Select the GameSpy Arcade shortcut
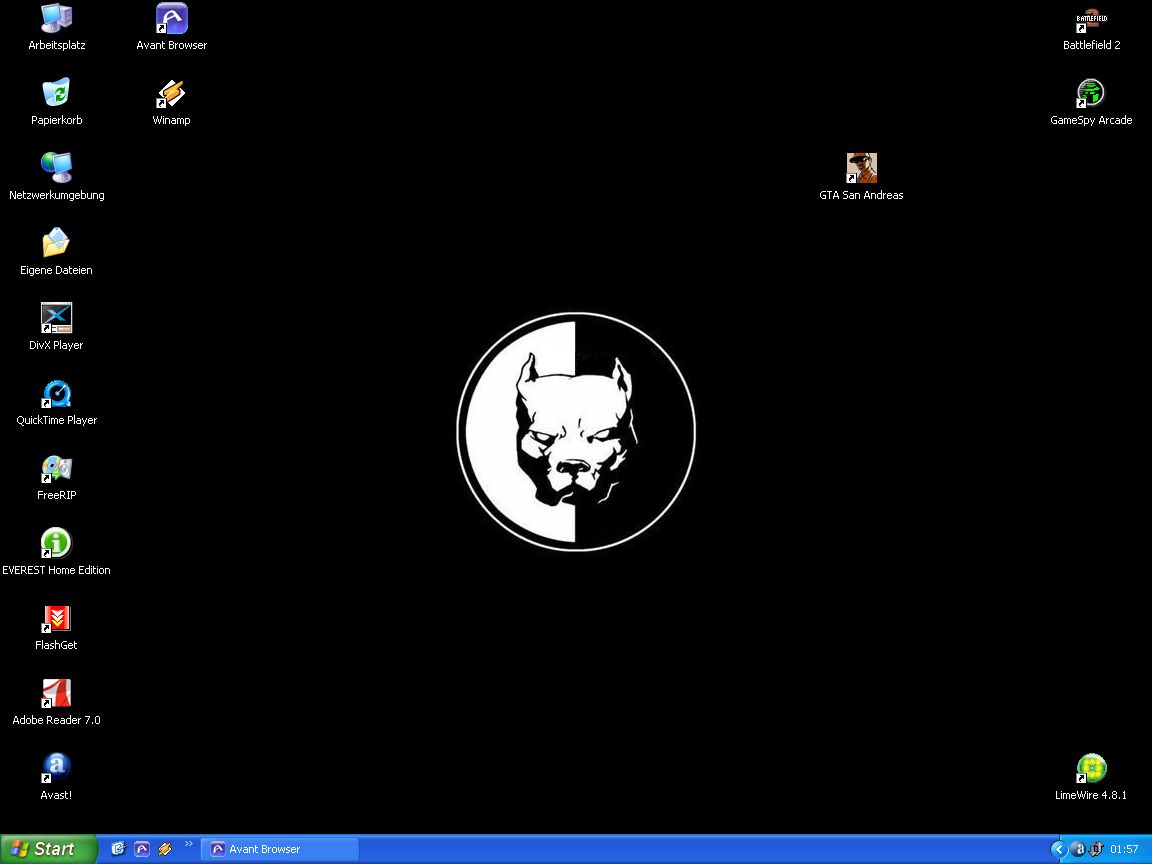Viewport: 1152px width, 864px height. pos(1091,94)
